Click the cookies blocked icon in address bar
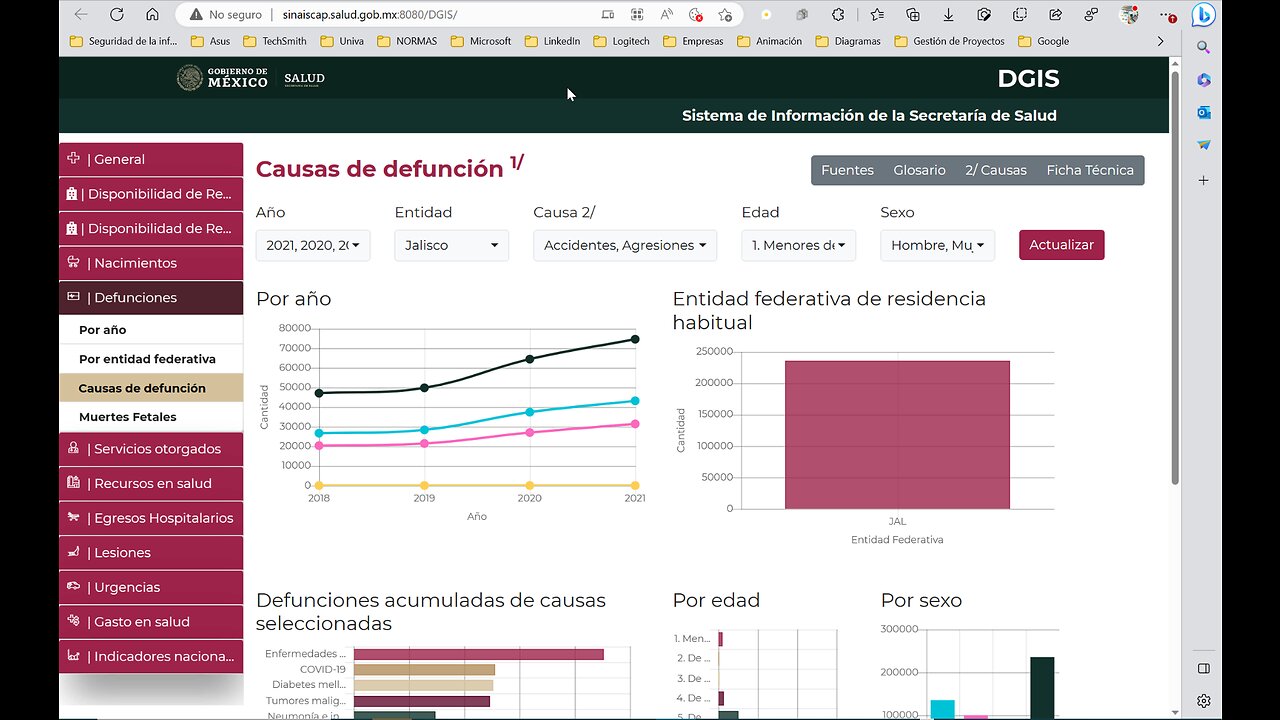Image resolution: width=1280 pixels, height=720 pixels. pyautogui.click(x=696, y=15)
